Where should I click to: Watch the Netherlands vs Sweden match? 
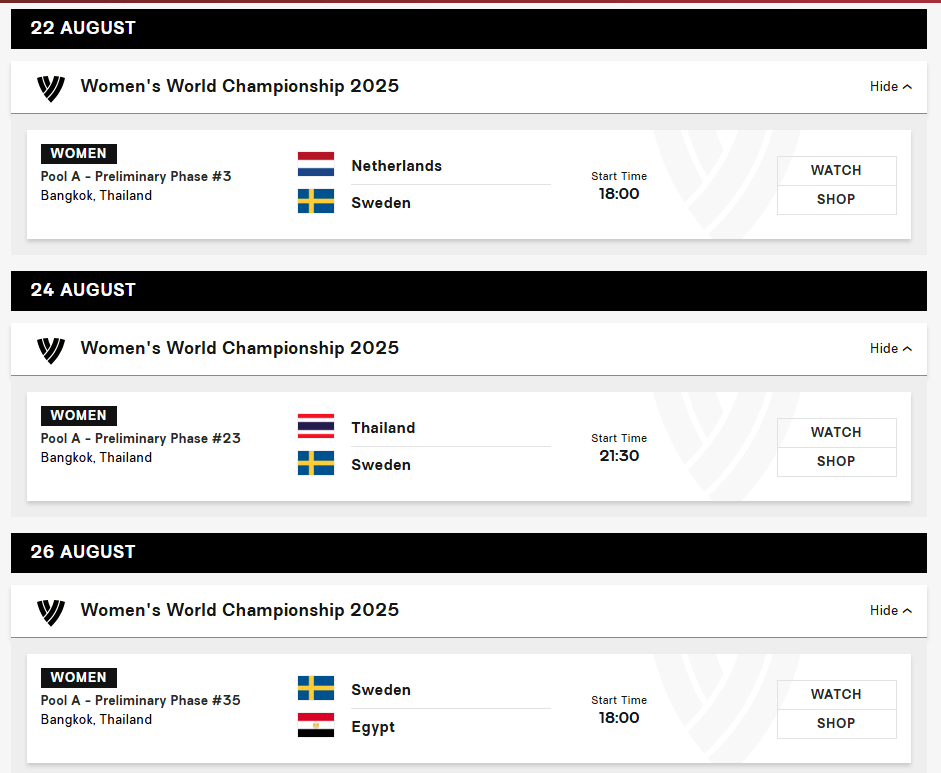[836, 171]
